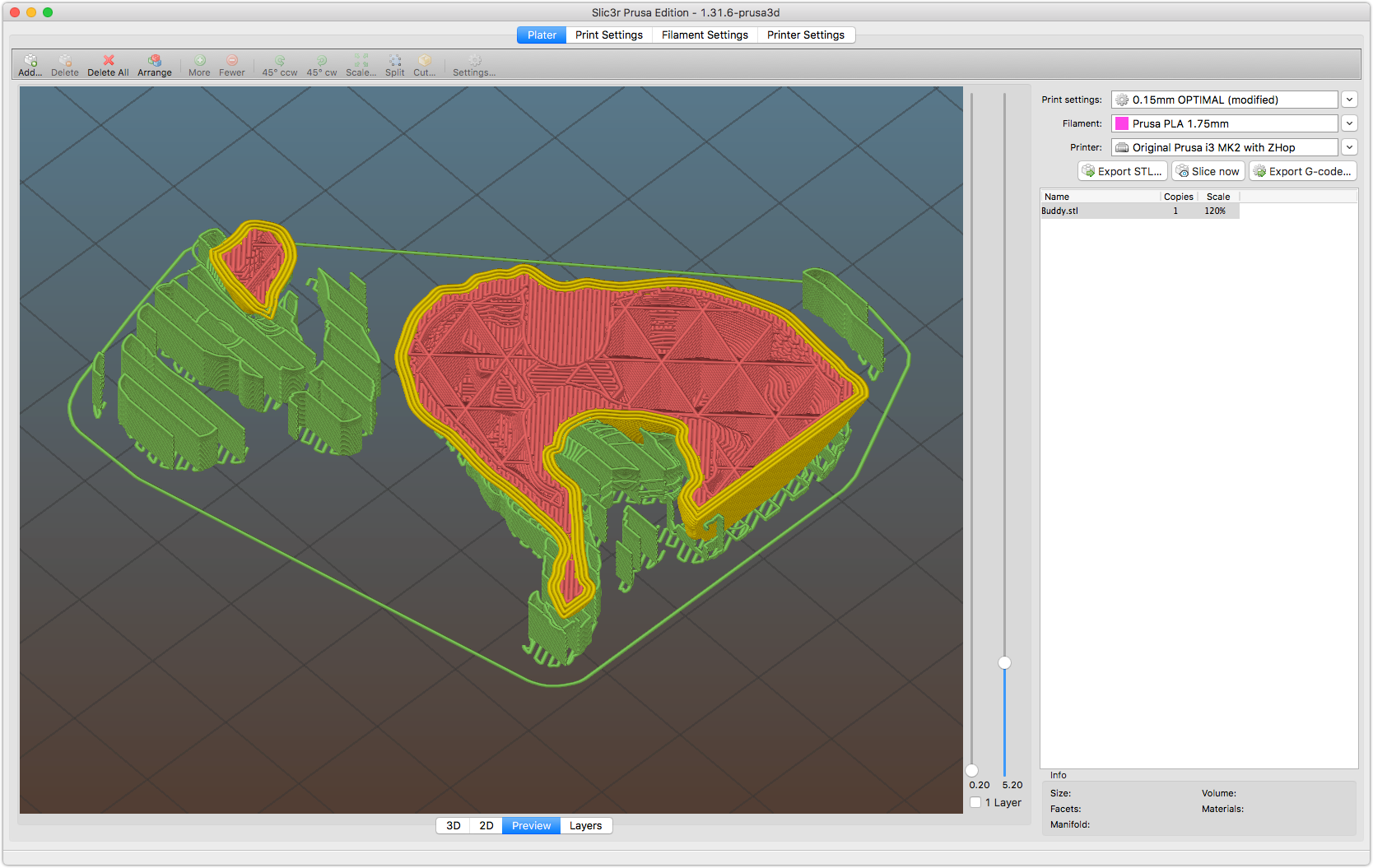Open the Print settings preset dropdown

(1349, 100)
